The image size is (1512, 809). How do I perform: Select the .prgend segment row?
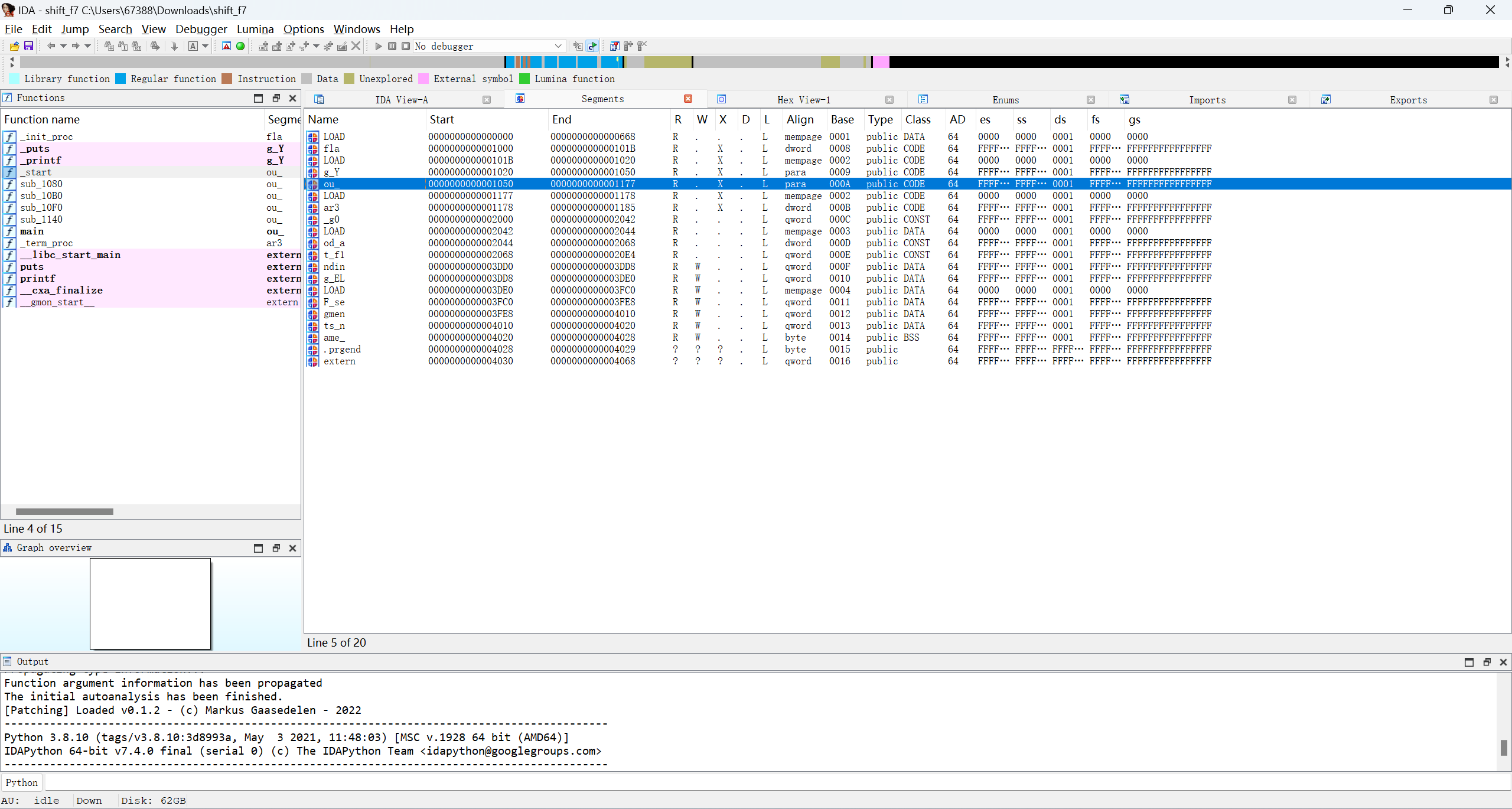(908, 350)
